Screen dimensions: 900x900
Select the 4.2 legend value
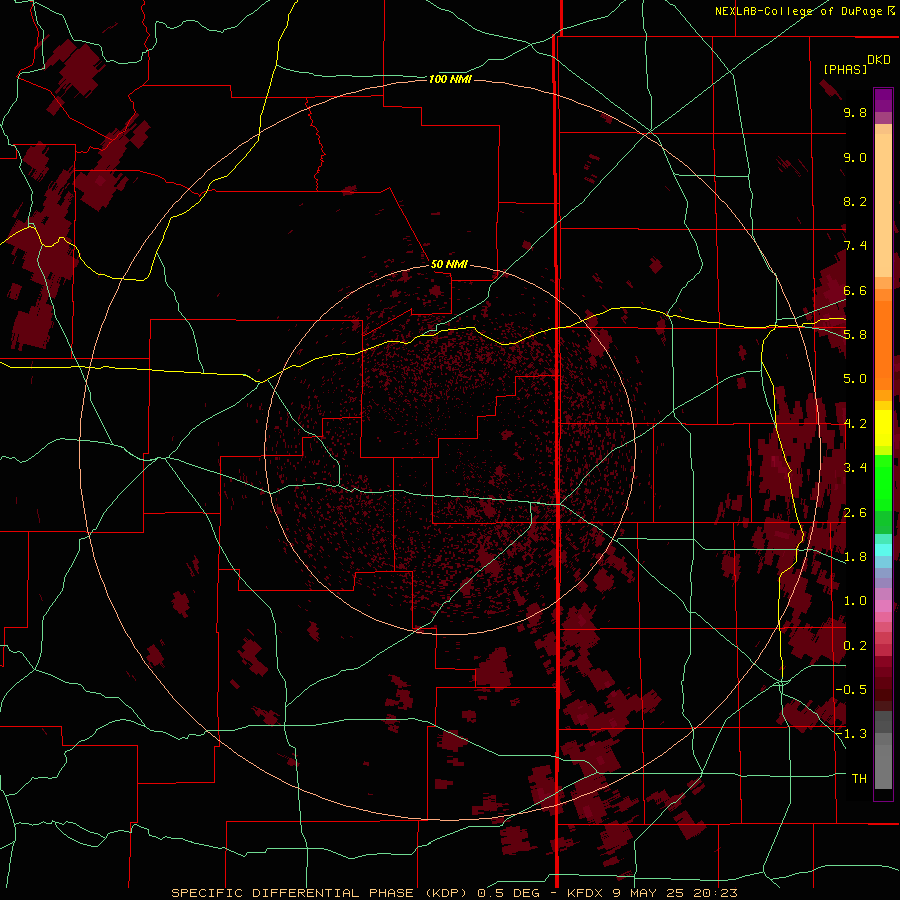click(855, 424)
